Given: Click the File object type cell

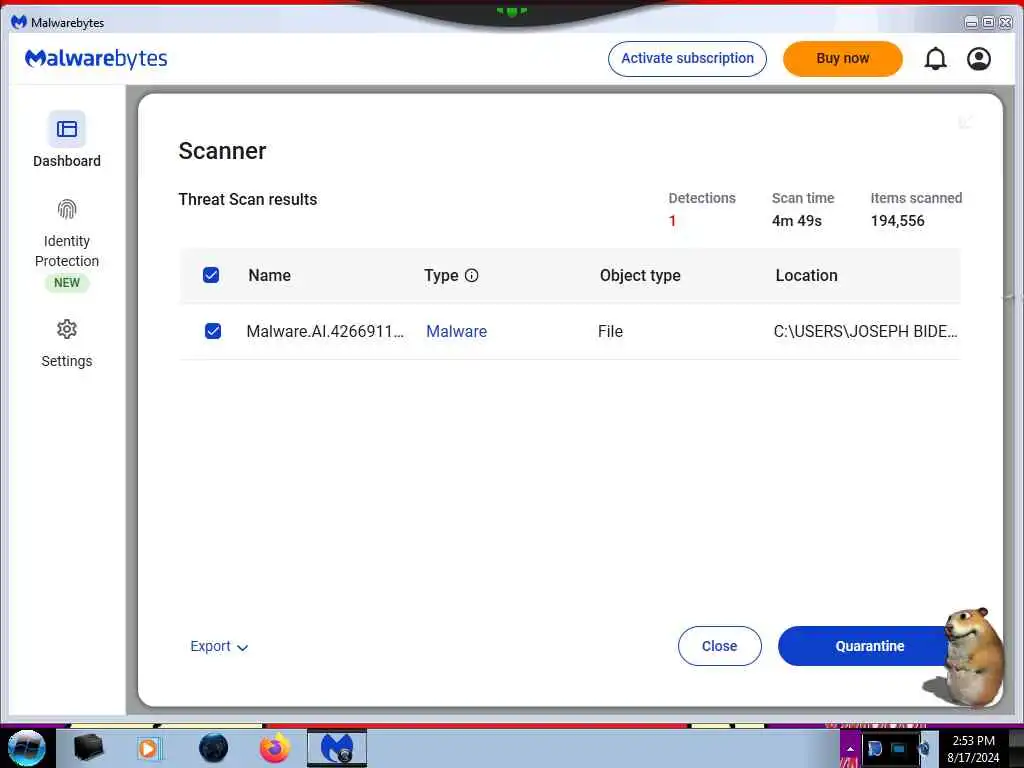Looking at the screenshot, I should tap(611, 331).
